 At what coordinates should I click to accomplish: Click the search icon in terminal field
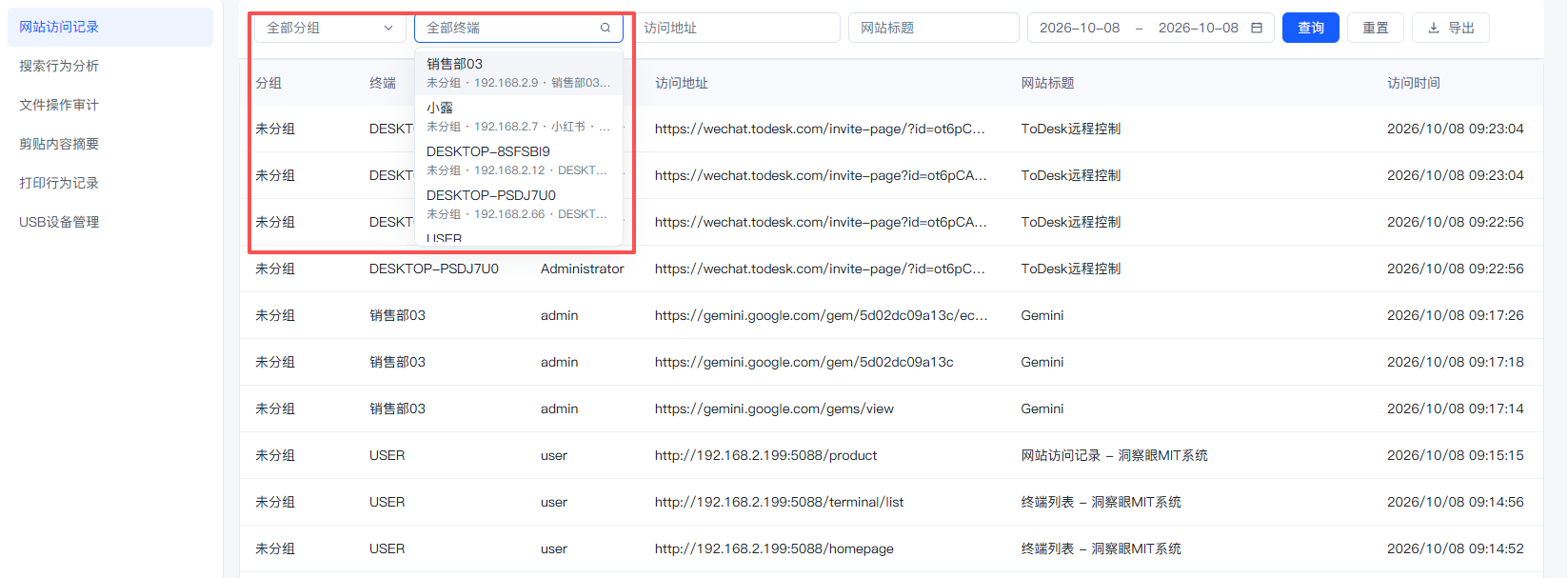click(x=605, y=28)
